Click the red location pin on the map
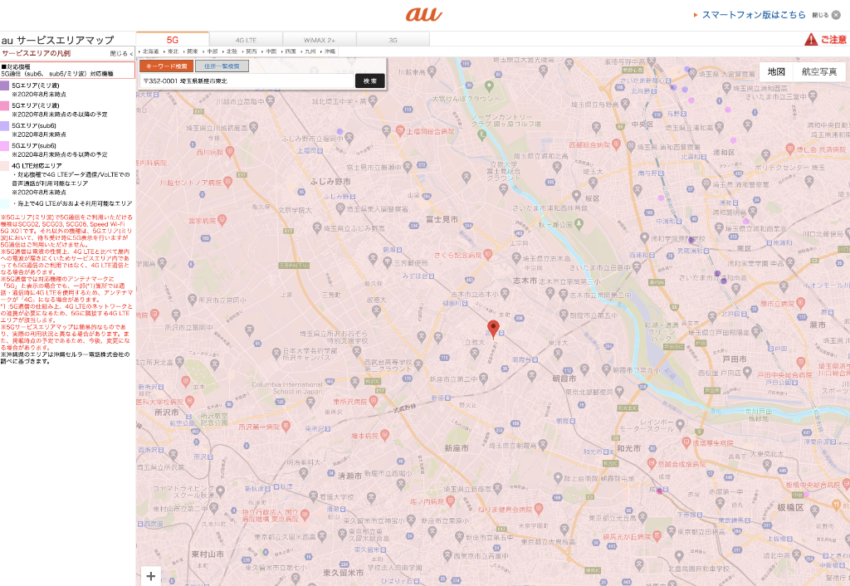This screenshot has height=586, width=850. tap(492, 329)
